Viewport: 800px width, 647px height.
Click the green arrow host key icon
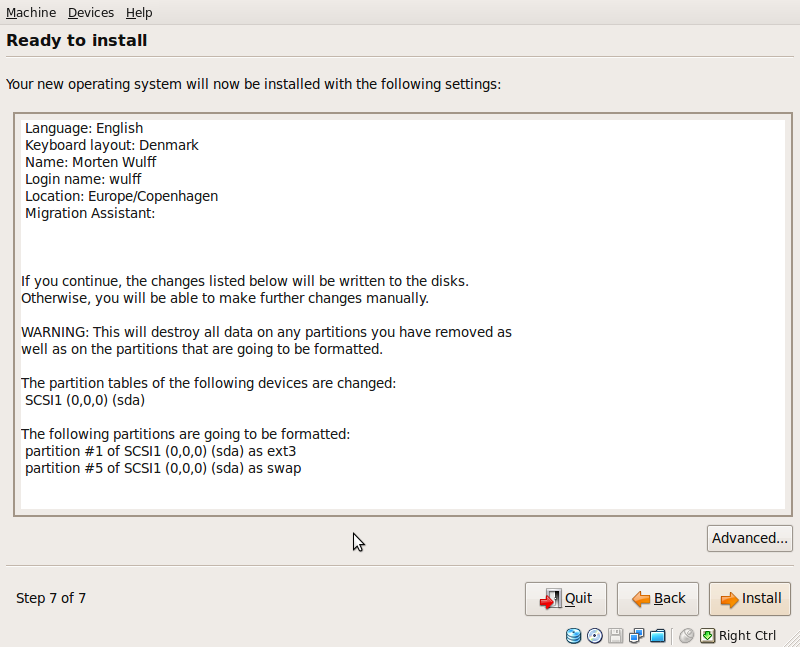pyautogui.click(x=708, y=636)
